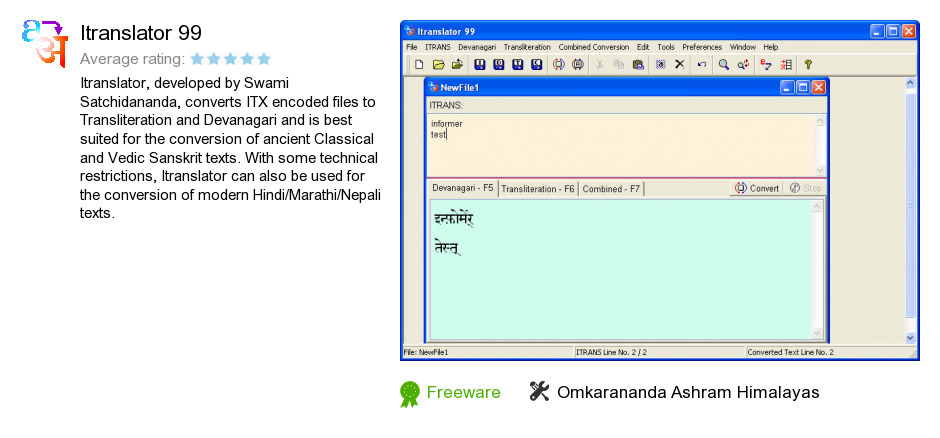Image resolution: width=940 pixels, height=438 pixels.
Task: Click 'Converted Text Line No. 2' status text
Action: pyautogui.click(x=790, y=352)
